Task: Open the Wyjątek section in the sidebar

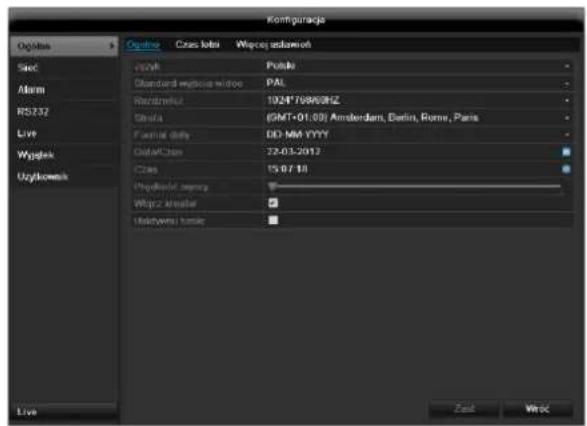Action: [64, 155]
